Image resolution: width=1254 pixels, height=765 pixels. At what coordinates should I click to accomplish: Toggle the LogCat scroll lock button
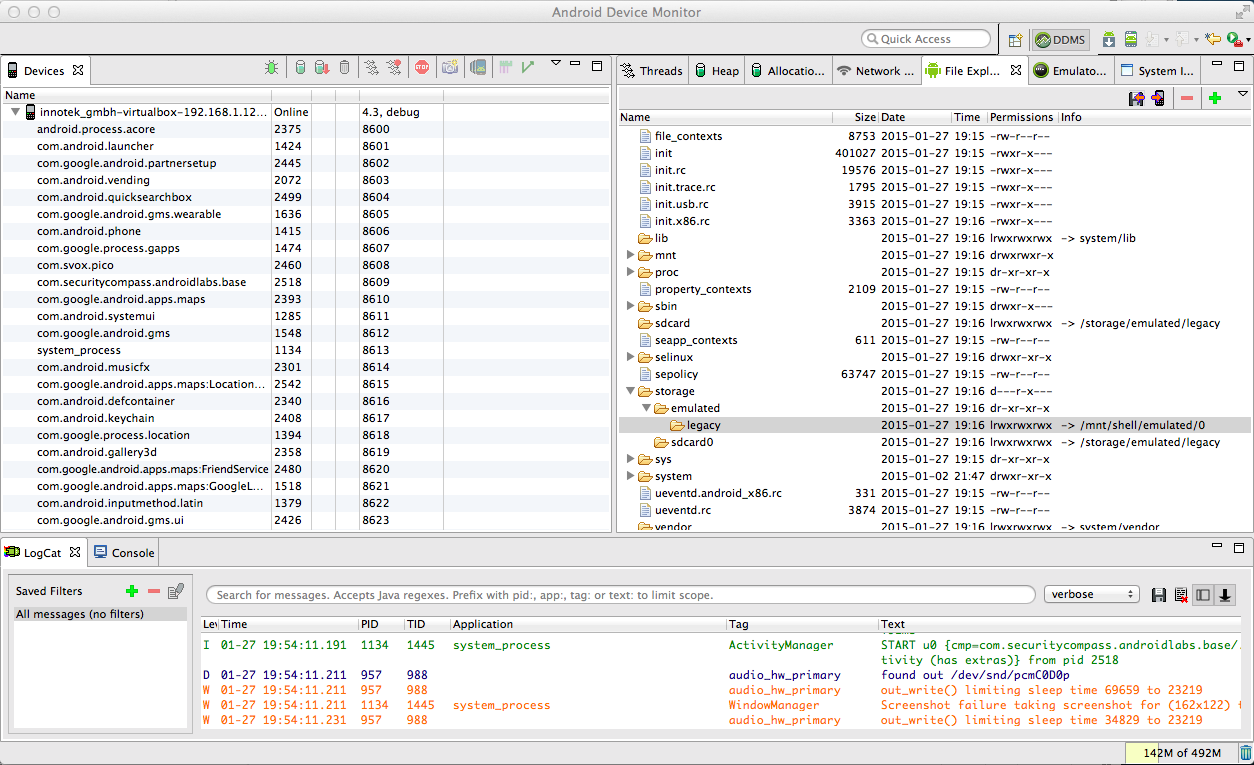(1225, 595)
